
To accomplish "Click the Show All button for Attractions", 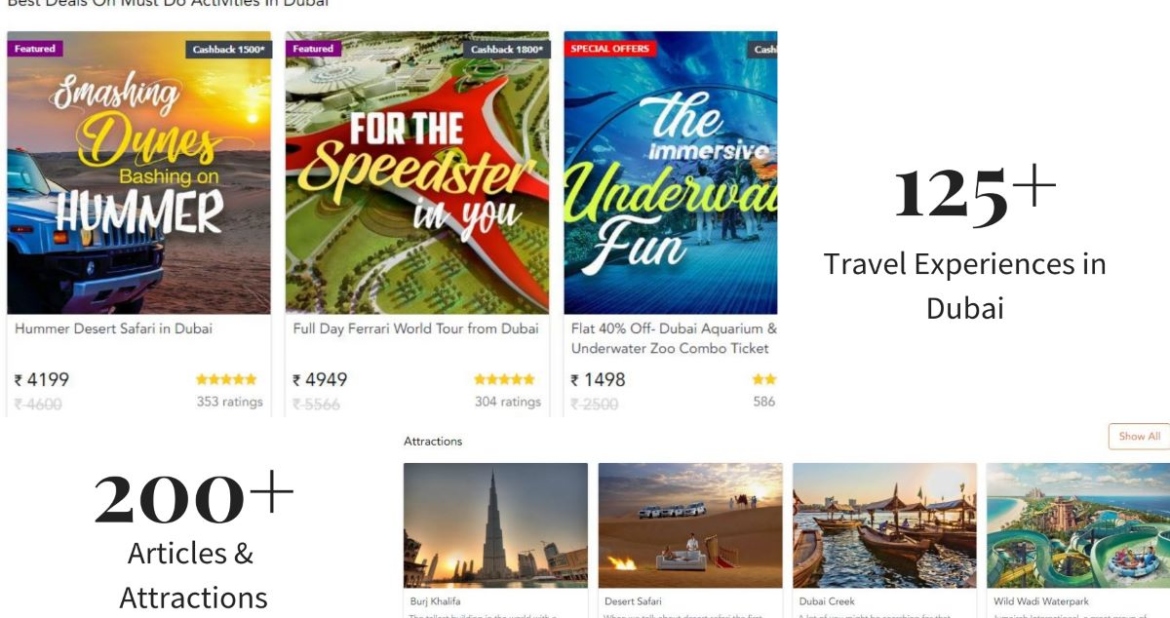I will (1139, 437).
